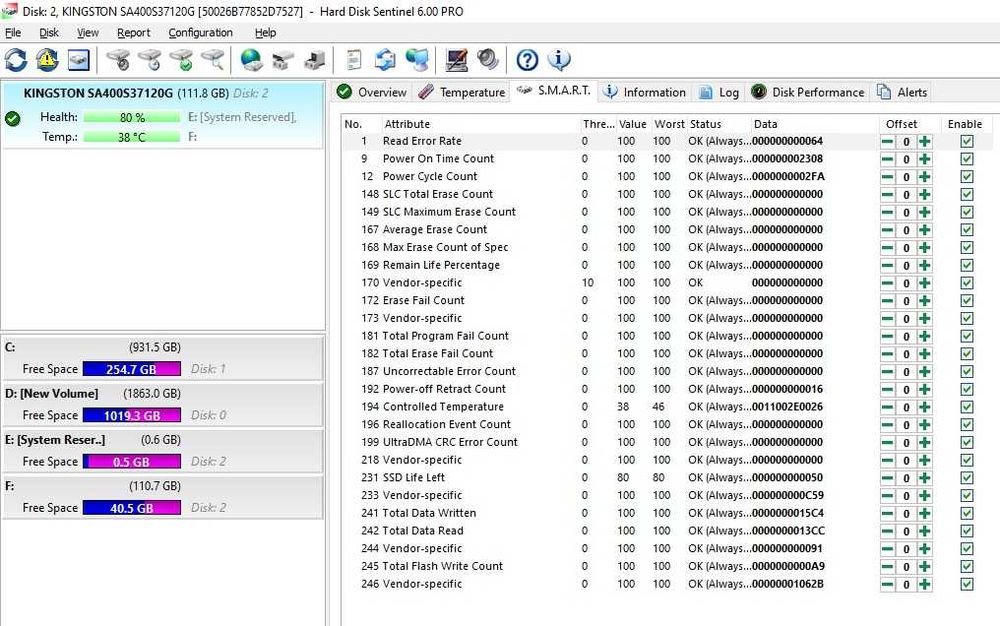Toggle Enable checkbox for Average Erase Count

(x=967, y=229)
